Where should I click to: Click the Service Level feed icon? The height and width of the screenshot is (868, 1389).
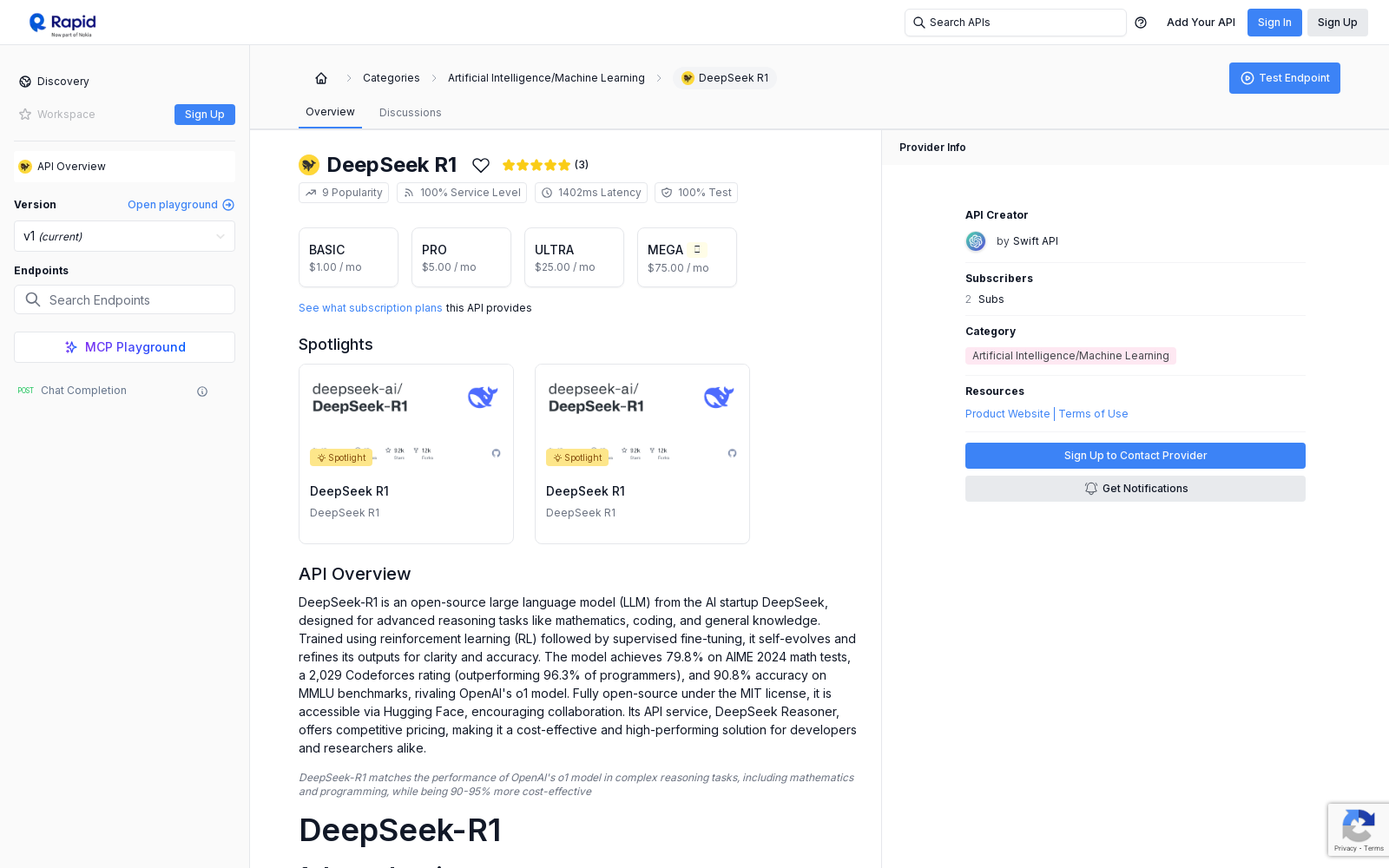(x=409, y=193)
